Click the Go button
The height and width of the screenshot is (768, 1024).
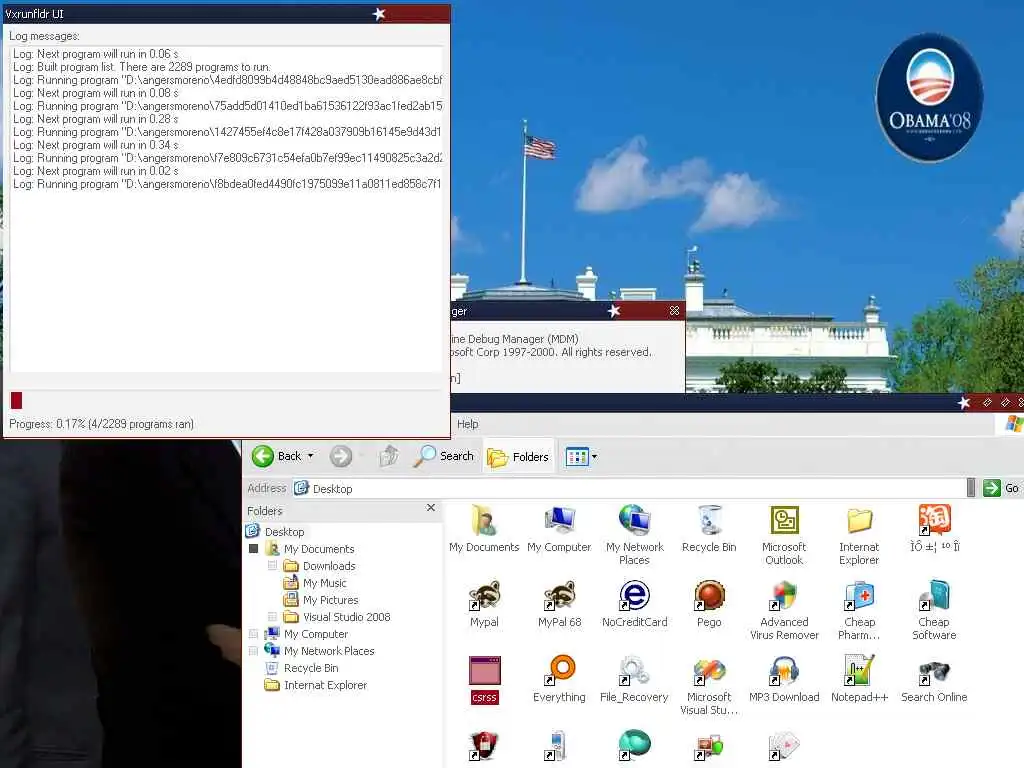coord(1001,488)
